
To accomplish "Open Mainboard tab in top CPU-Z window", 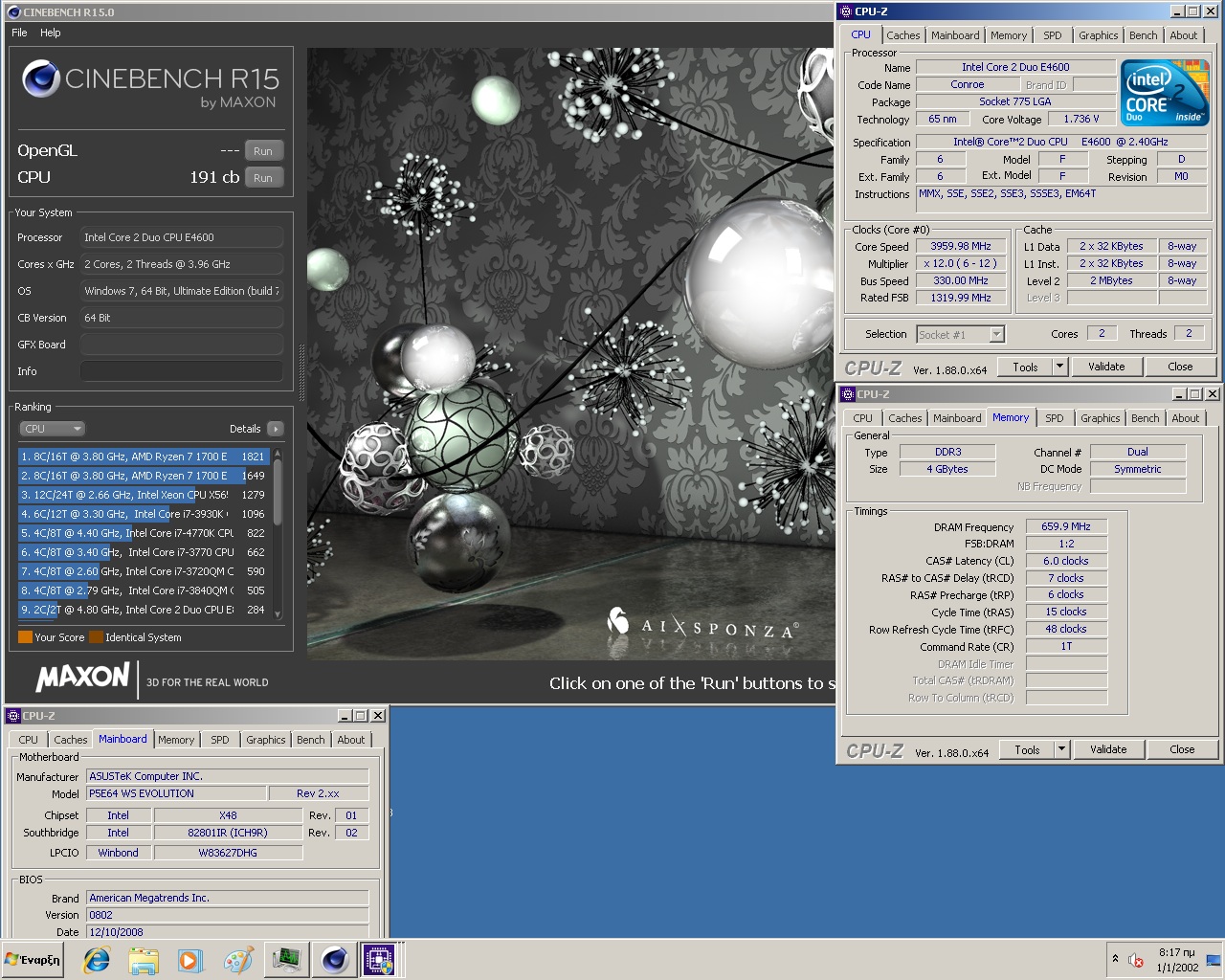I will coord(955,35).
